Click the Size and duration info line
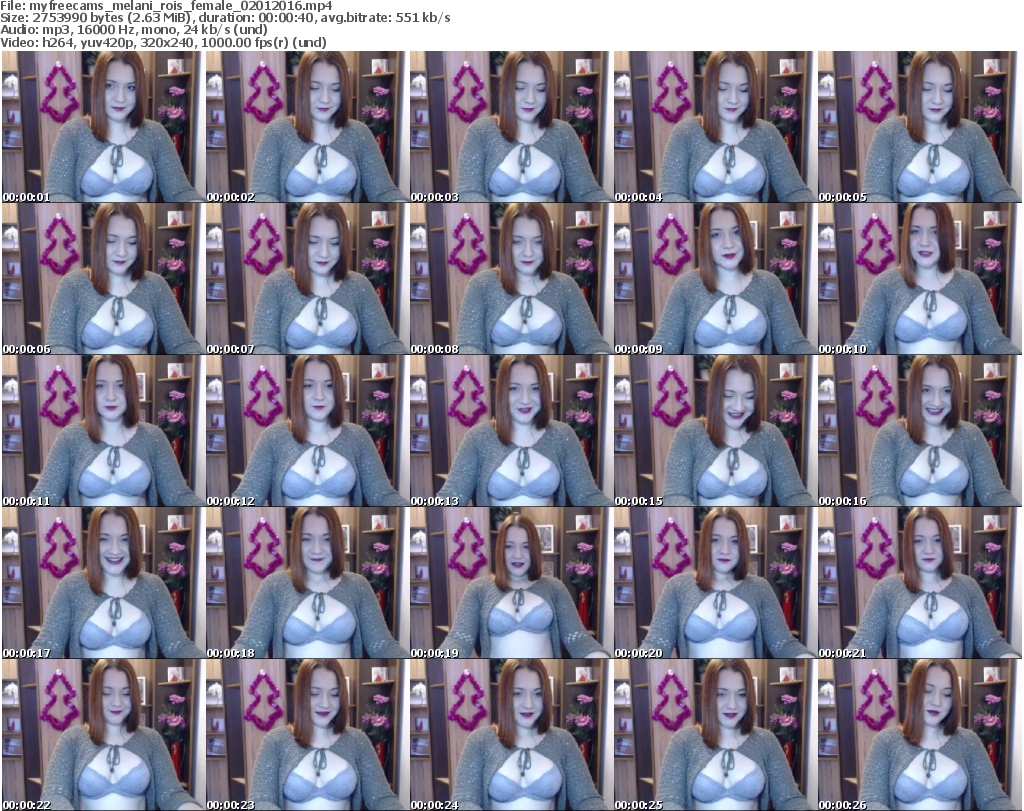This screenshot has width=1024, height=811. 225,18
